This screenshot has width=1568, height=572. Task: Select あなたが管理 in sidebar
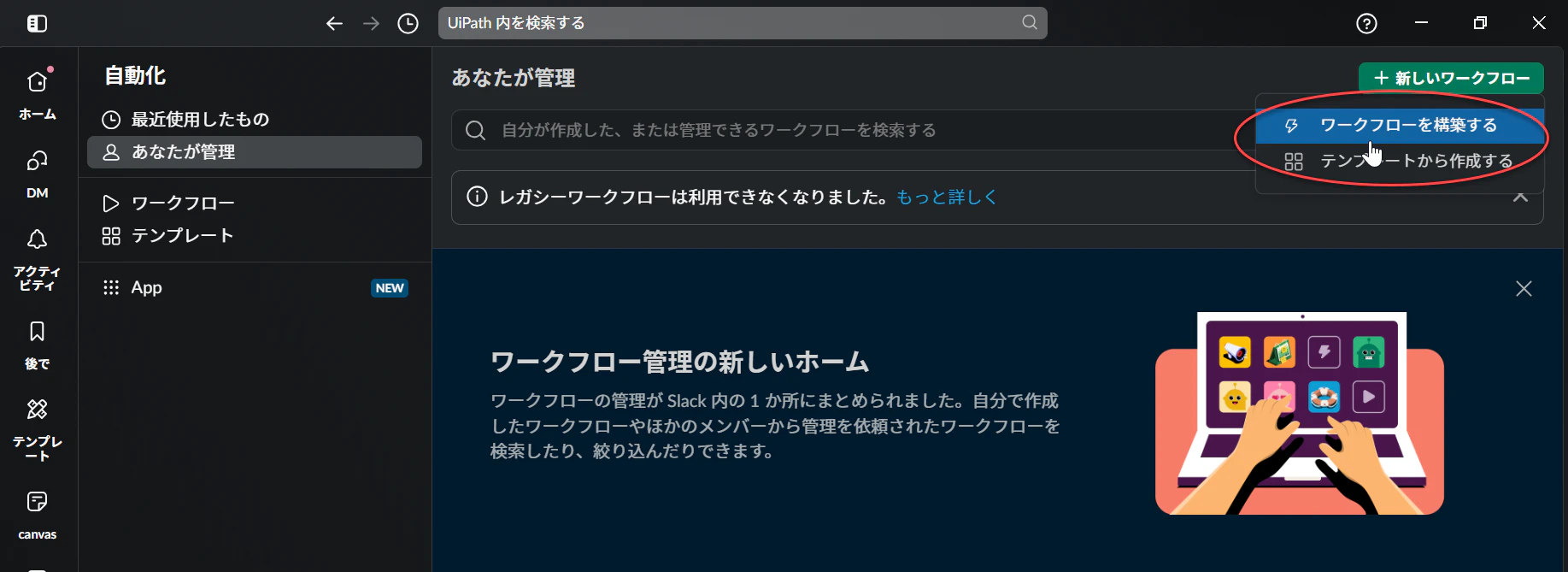pos(255,152)
